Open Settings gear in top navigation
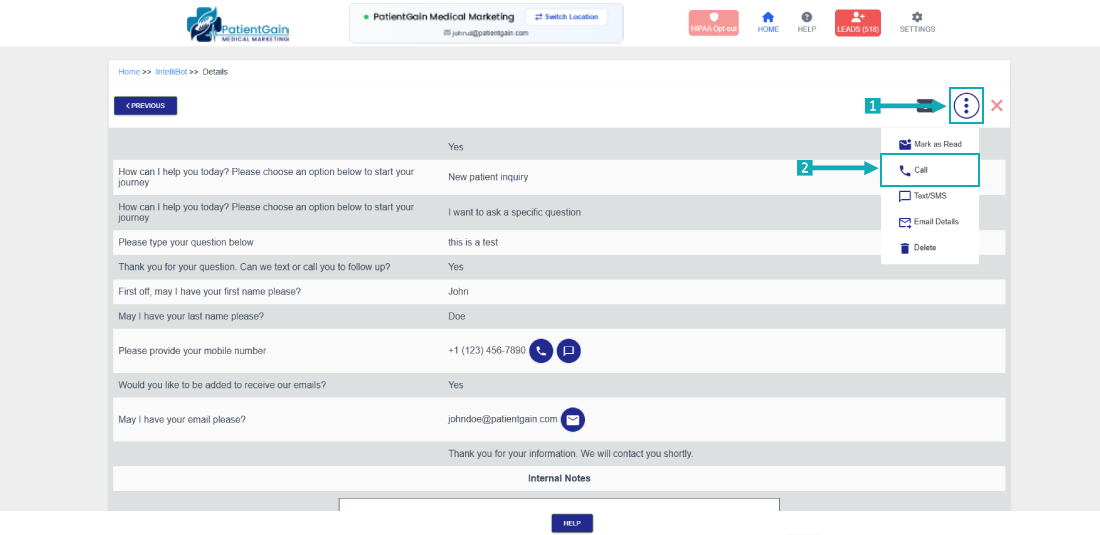Image resolution: width=1100 pixels, height=535 pixels. (x=917, y=22)
